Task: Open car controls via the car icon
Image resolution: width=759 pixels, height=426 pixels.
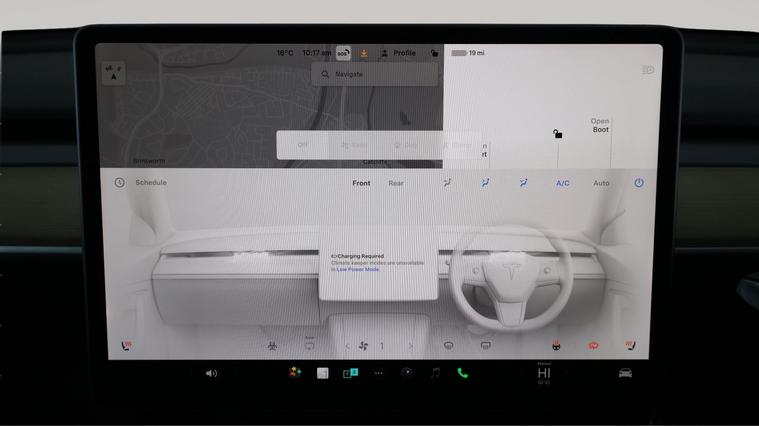Action: [625, 373]
